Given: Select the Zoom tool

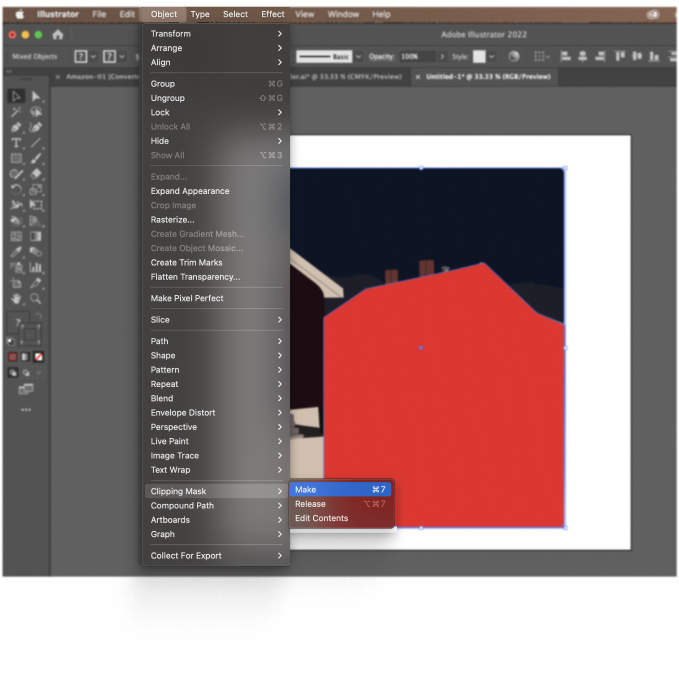Looking at the screenshot, I should click(x=36, y=299).
